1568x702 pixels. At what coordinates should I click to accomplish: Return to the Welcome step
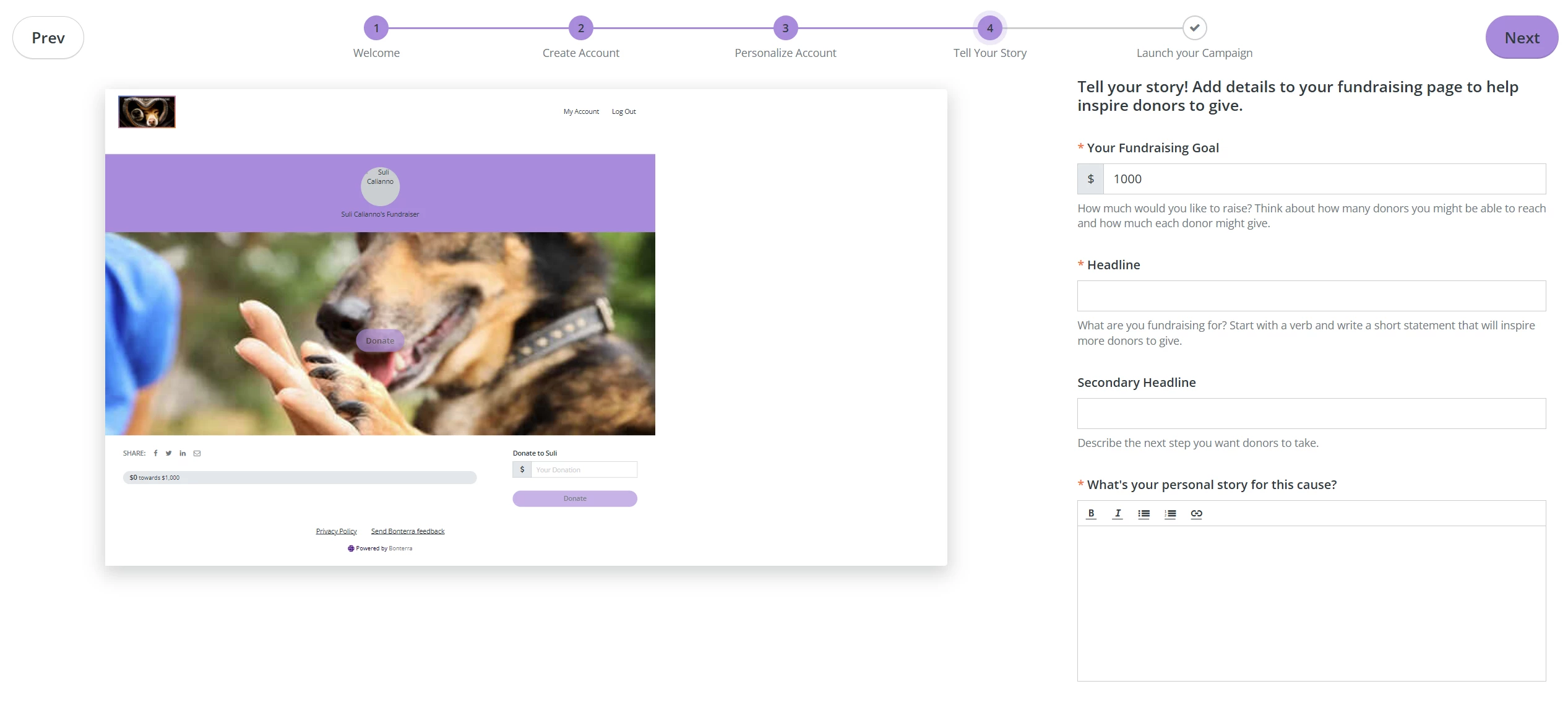pos(376,28)
